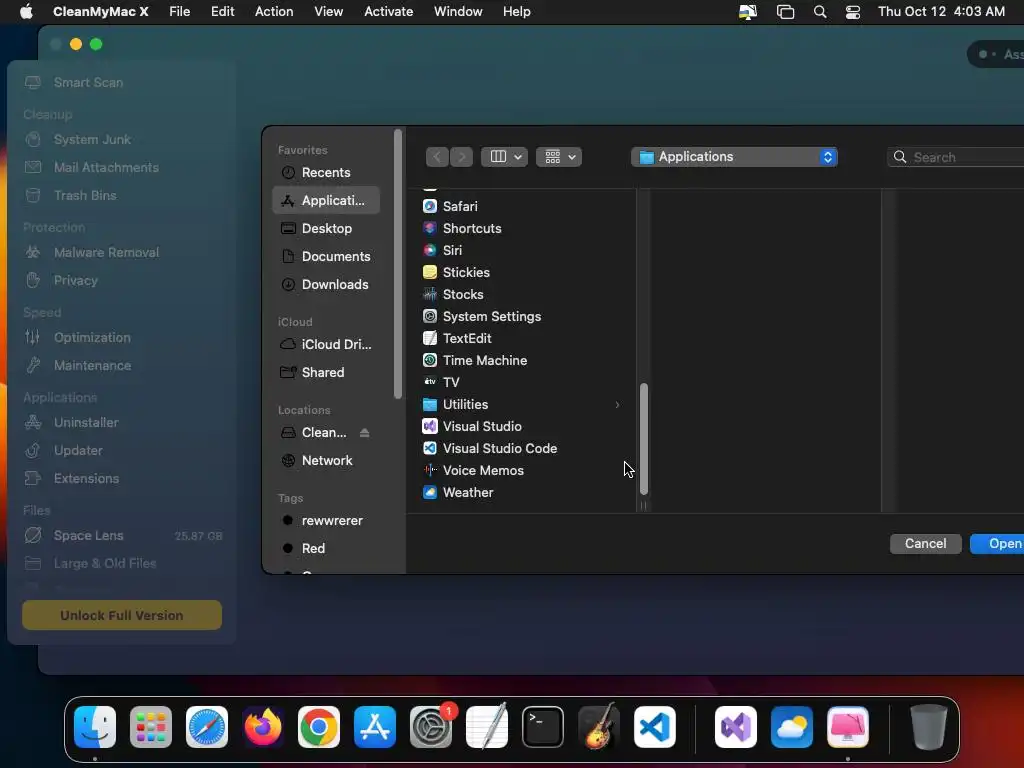Viewport: 1024px width, 768px height.
Task: Select the rewwrerer tag
Action: [325, 520]
